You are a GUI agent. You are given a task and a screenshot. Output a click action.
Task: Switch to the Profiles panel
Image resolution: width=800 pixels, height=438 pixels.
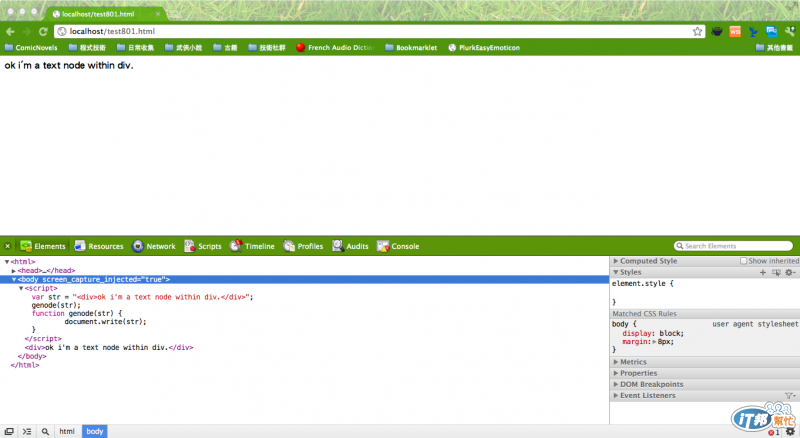tap(303, 246)
